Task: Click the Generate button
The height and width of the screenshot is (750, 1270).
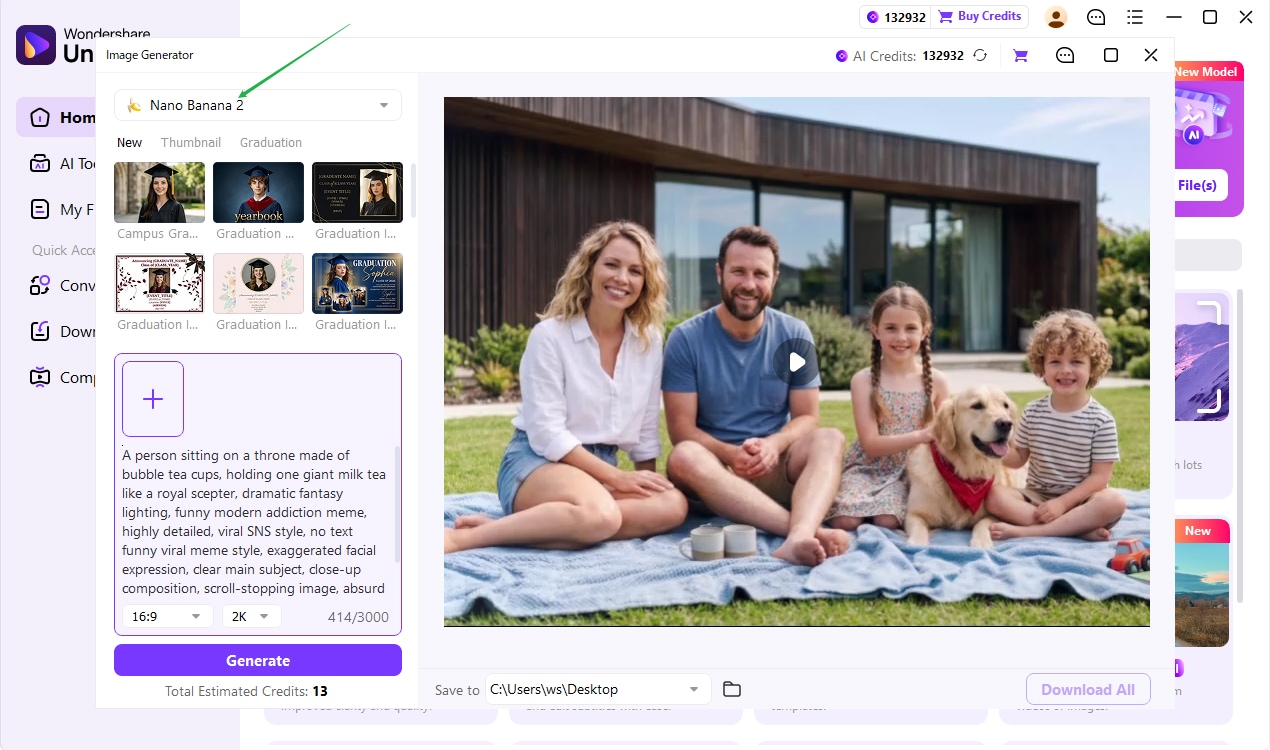Action: (x=258, y=660)
